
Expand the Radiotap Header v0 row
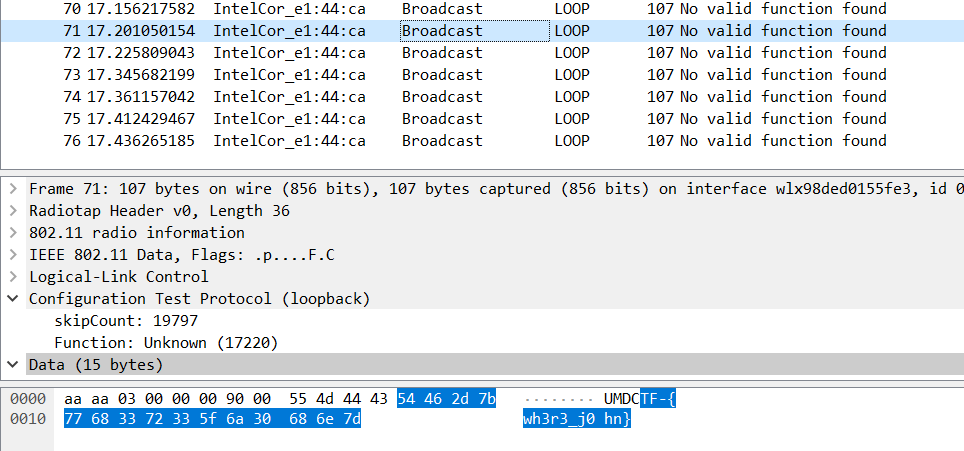pyautogui.click(x=12, y=211)
